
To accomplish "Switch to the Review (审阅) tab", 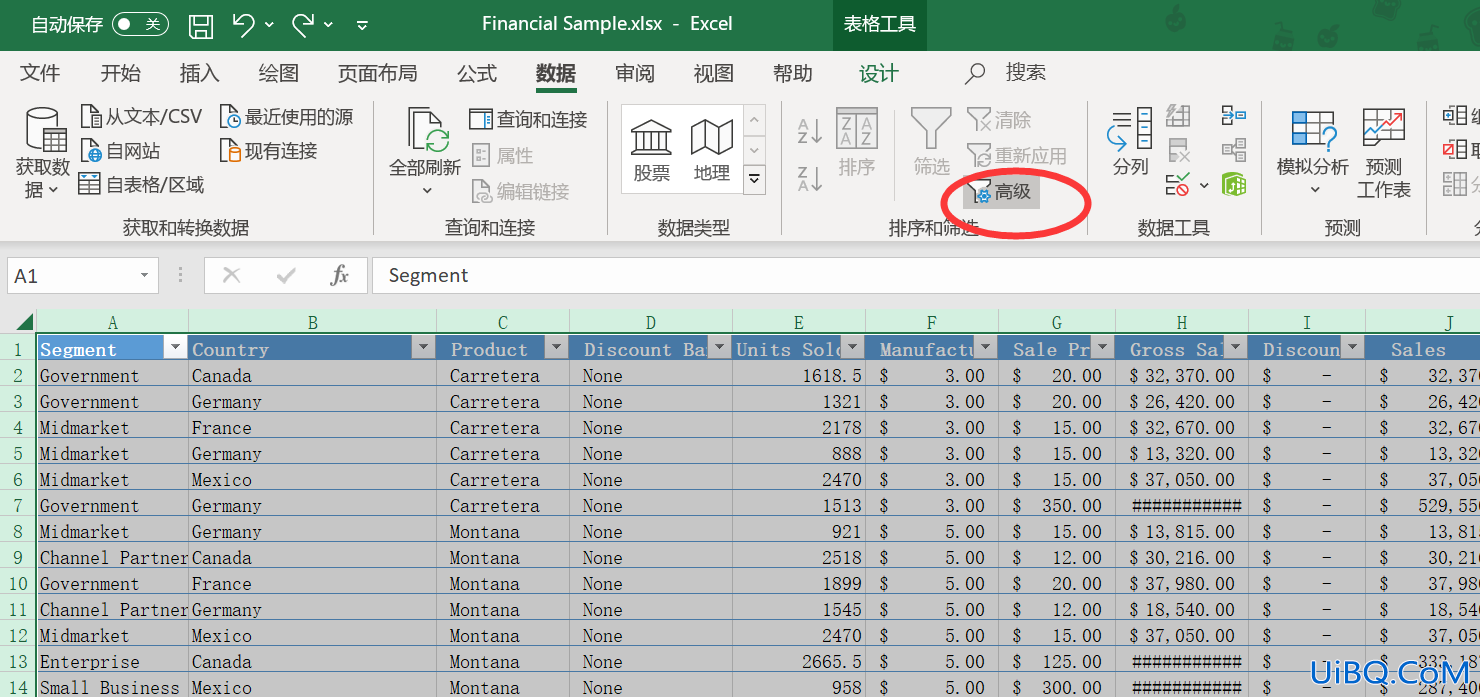I will click(x=635, y=73).
